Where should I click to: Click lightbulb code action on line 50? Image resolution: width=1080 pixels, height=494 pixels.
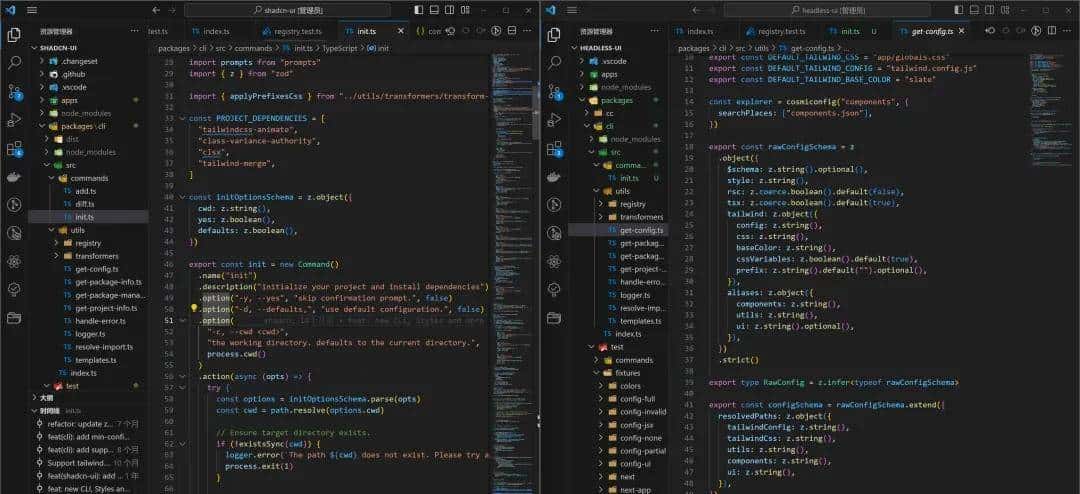pos(194,309)
